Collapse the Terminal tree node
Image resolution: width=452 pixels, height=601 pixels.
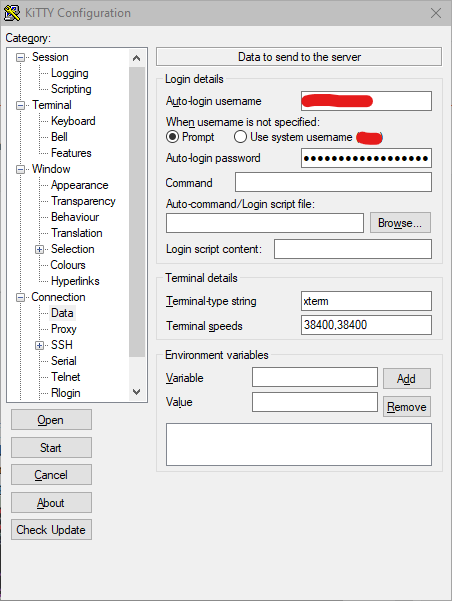point(20,105)
